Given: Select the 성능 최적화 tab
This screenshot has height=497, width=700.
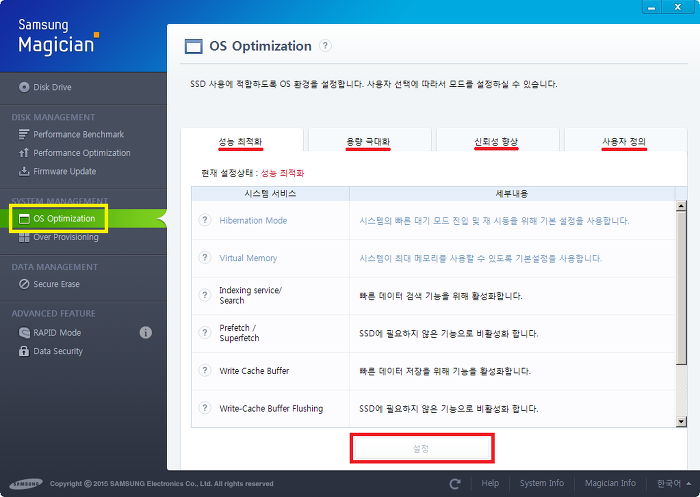Looking at the screenshot, I should (242, 140).
